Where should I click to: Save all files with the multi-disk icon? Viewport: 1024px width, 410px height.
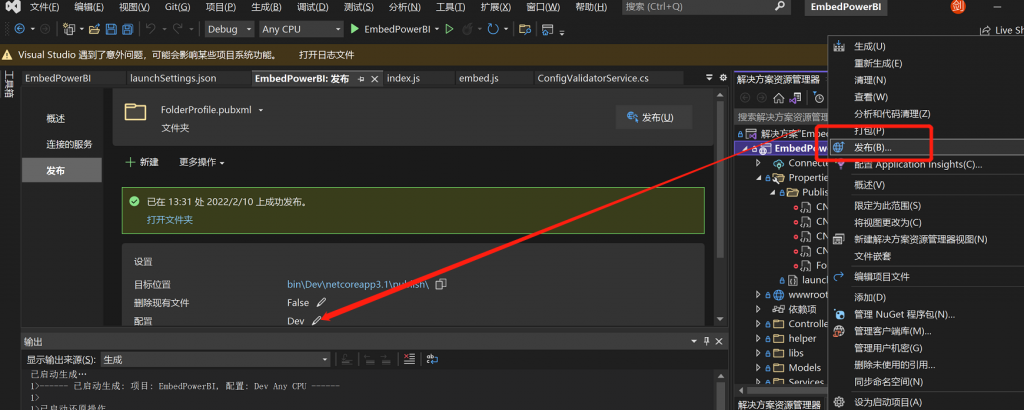click(x=127, y=29)
